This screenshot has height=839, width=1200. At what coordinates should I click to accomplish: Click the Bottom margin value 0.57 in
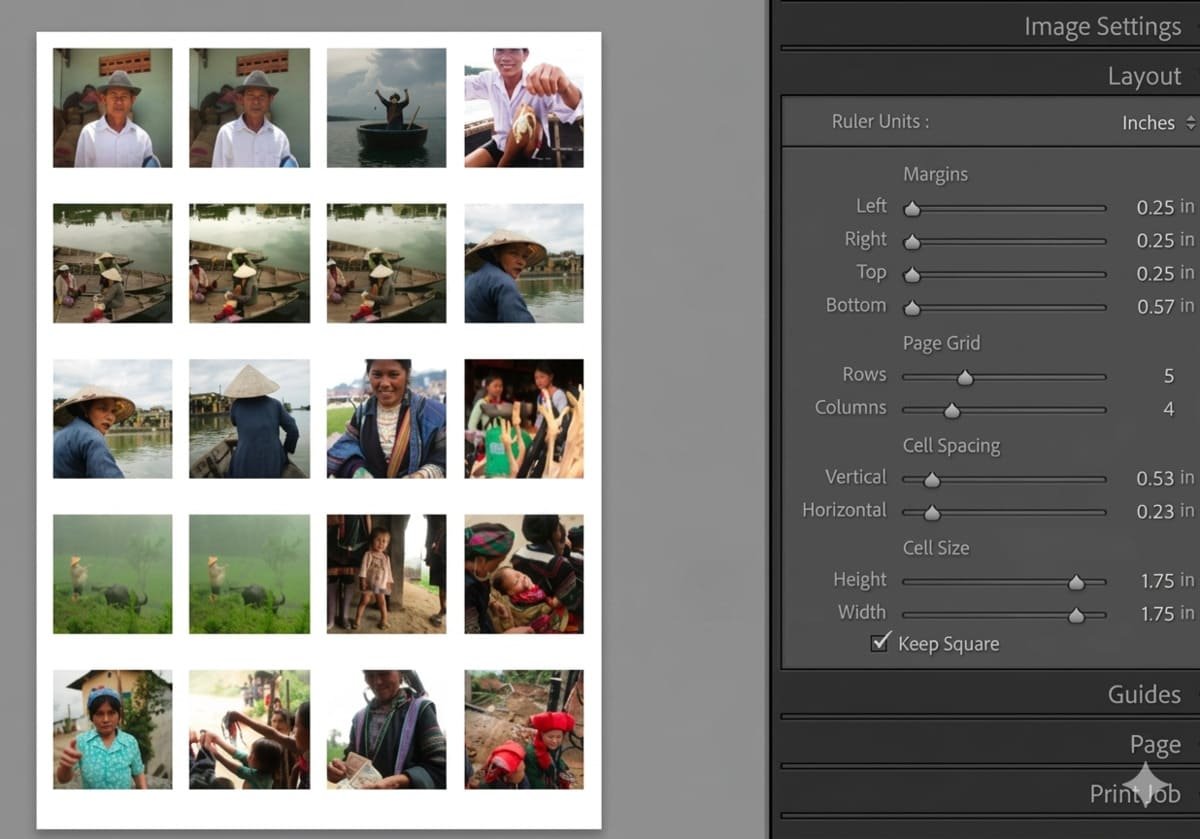[1165, 306]
